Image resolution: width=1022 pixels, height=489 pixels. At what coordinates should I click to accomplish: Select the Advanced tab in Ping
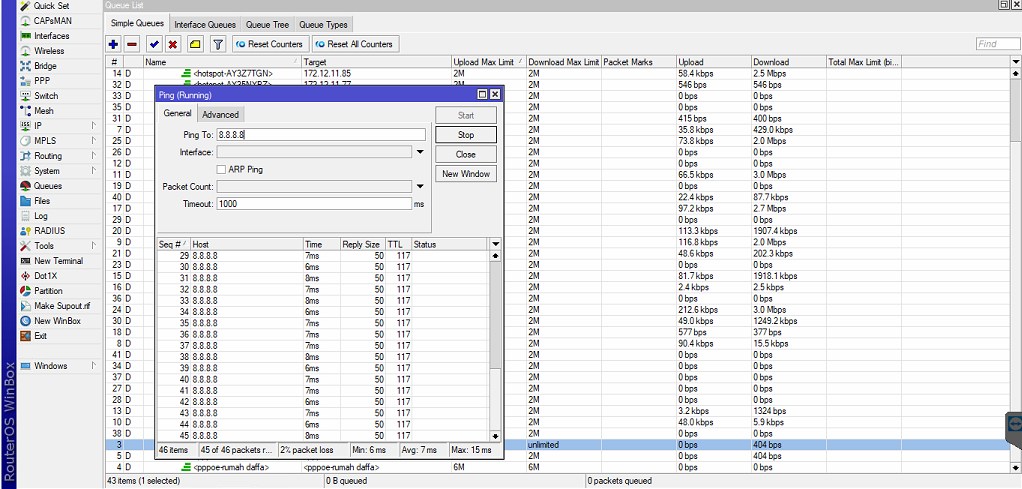coord(220,115)
